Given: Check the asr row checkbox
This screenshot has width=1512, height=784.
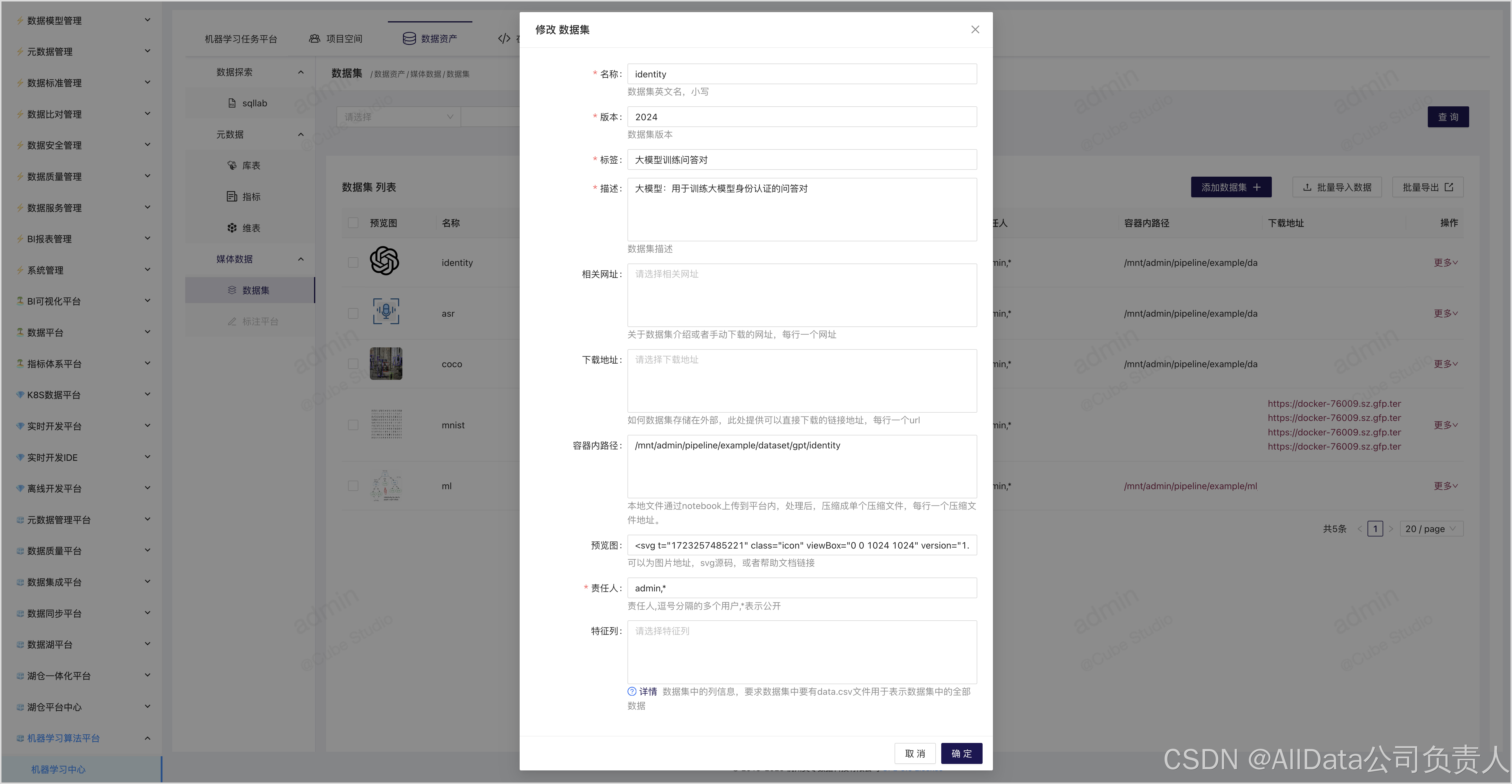Looking at the screenshot, I should (353, 313).
